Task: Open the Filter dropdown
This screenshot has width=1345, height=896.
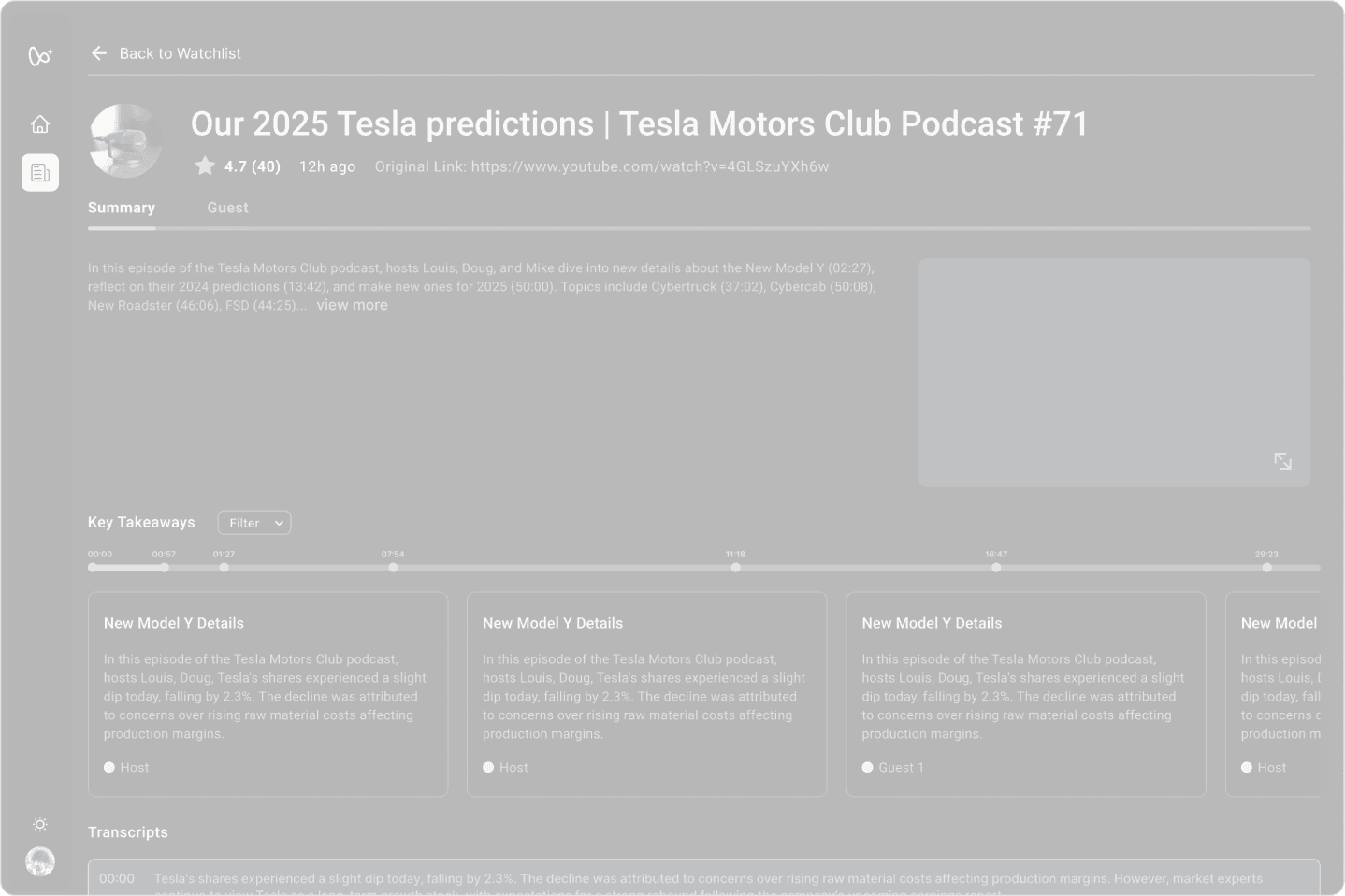Action: click(254, 523)
